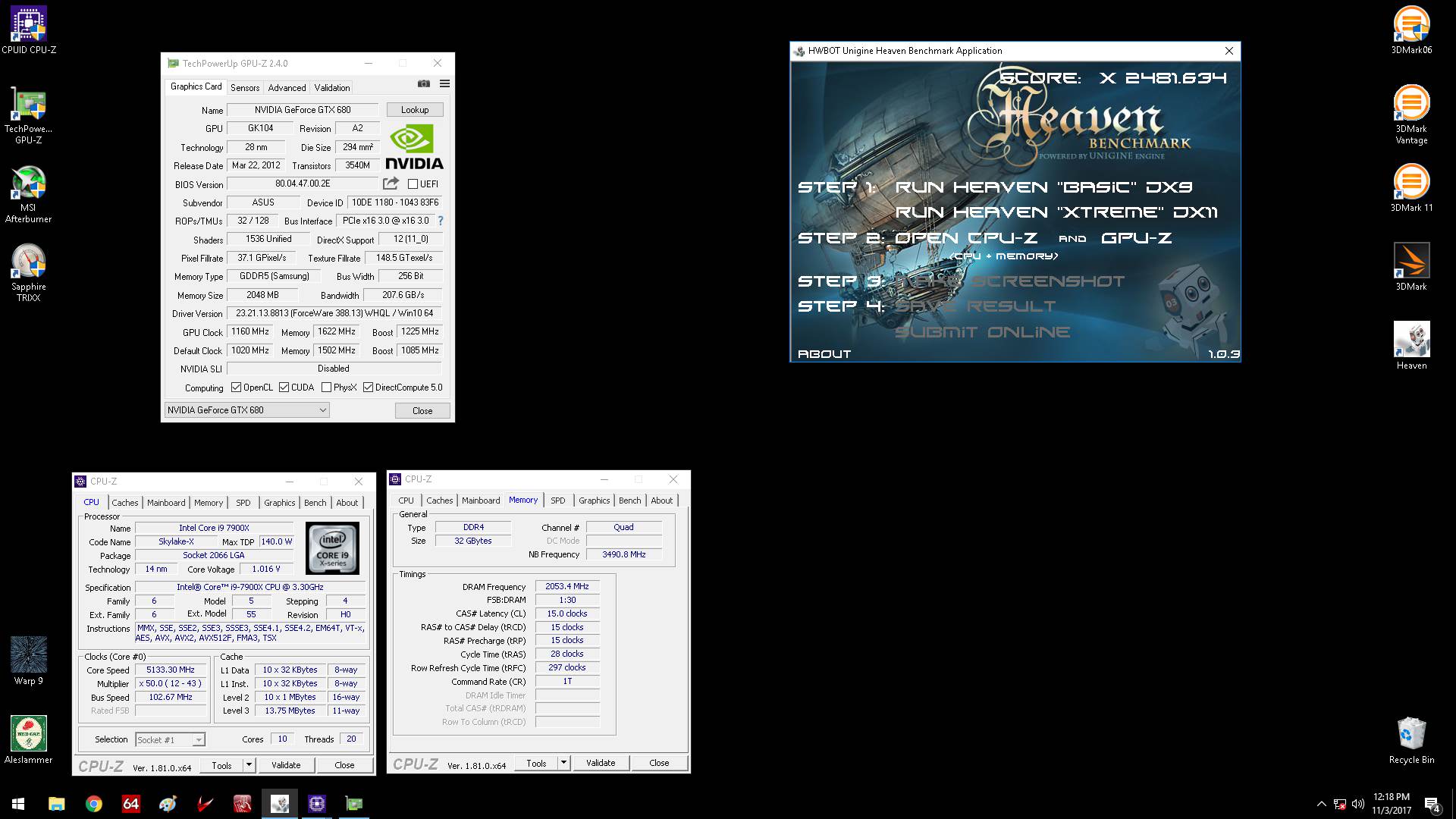Open Chrome from taskbar
The image size is (1456, 819).
click(x=93, y=804)
